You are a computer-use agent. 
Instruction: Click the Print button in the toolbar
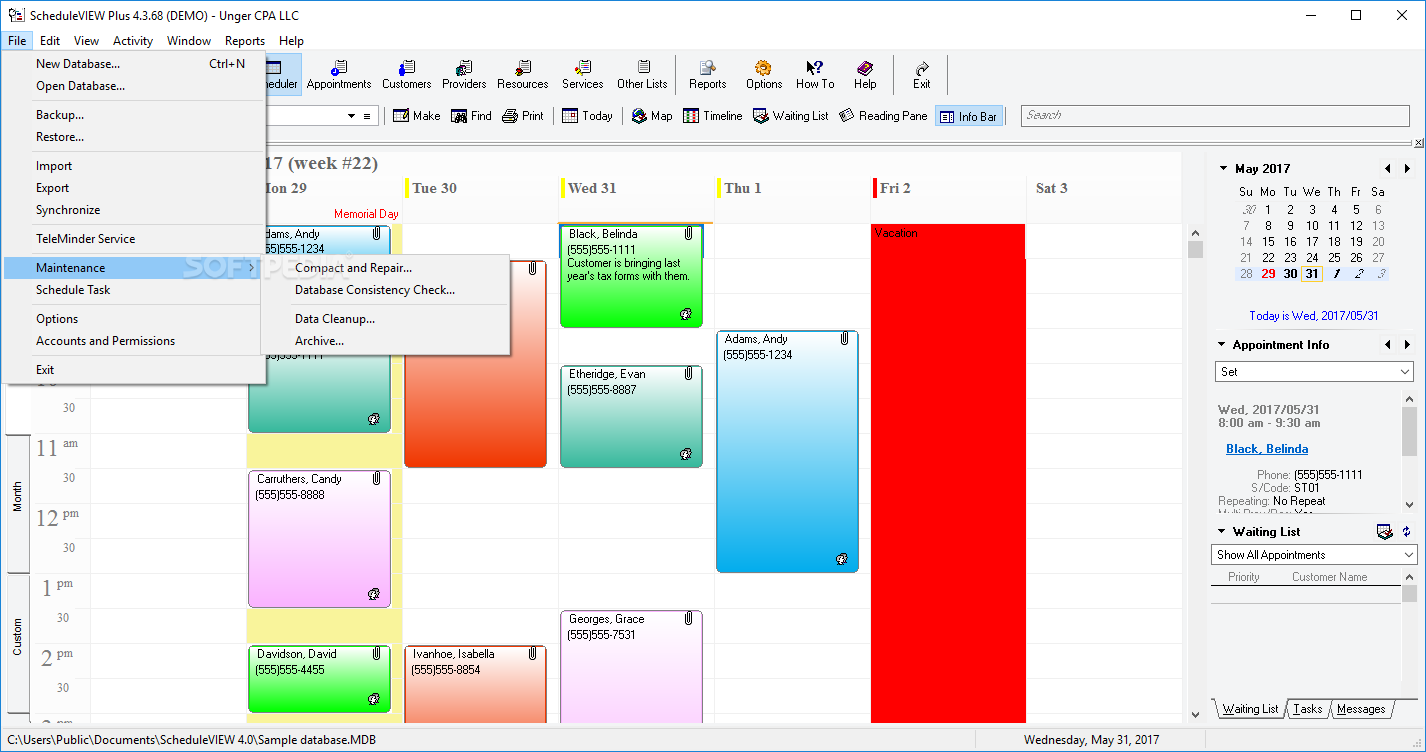[x=523, y=116]
